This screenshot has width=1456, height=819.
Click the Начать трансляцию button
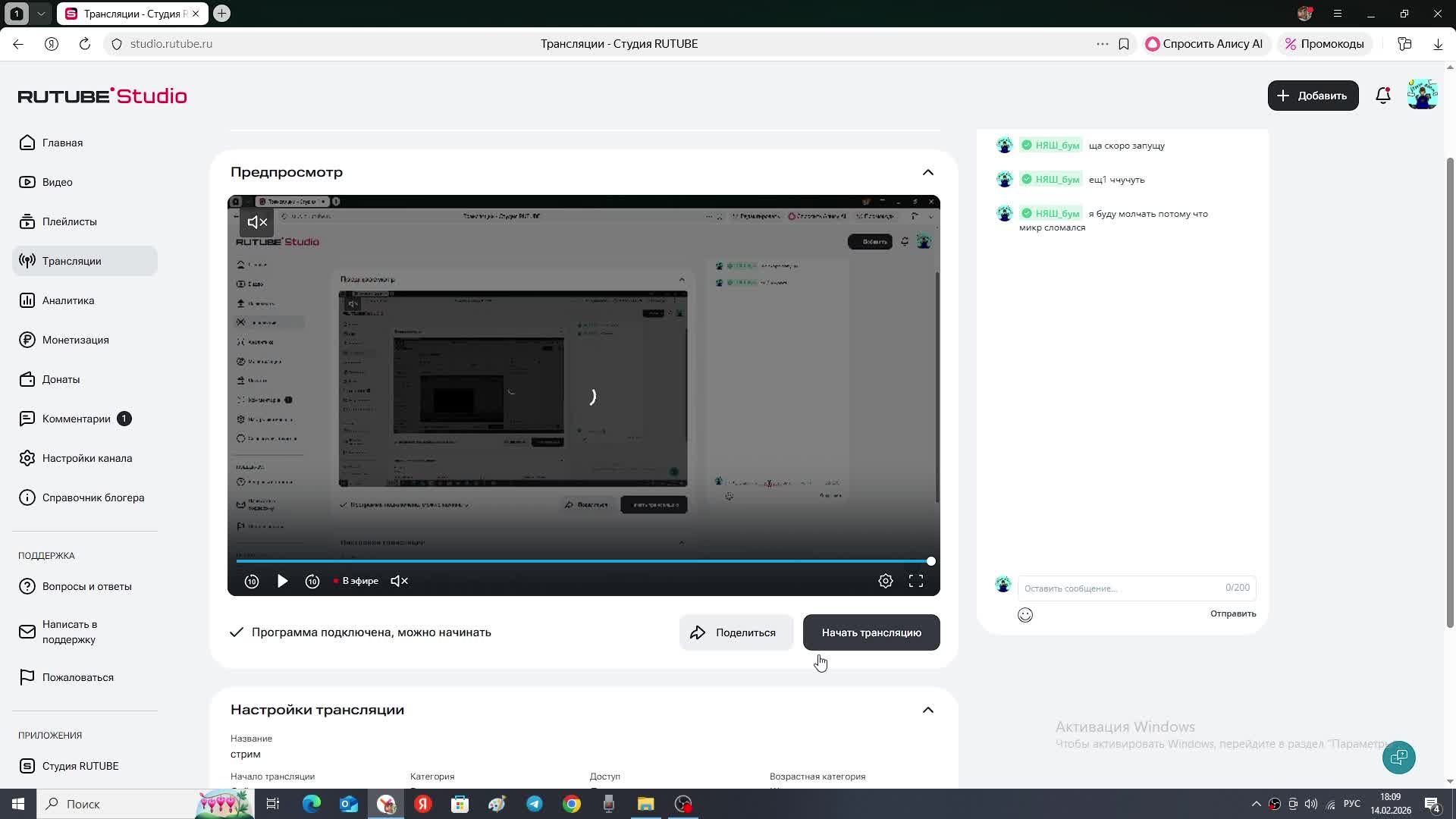pyautogui.click(x=871, y=632)
